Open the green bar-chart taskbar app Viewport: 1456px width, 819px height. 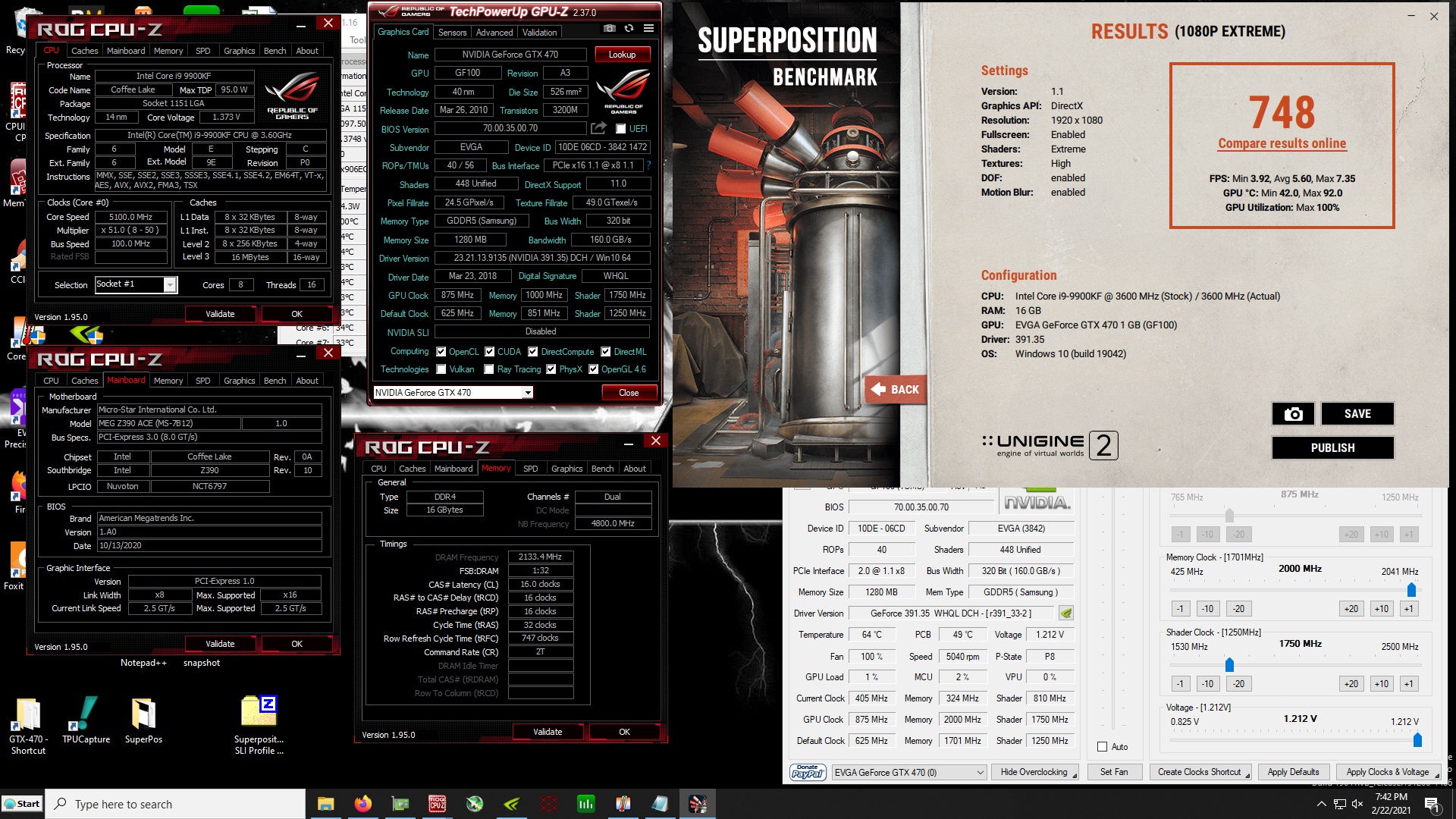[586, 804]
